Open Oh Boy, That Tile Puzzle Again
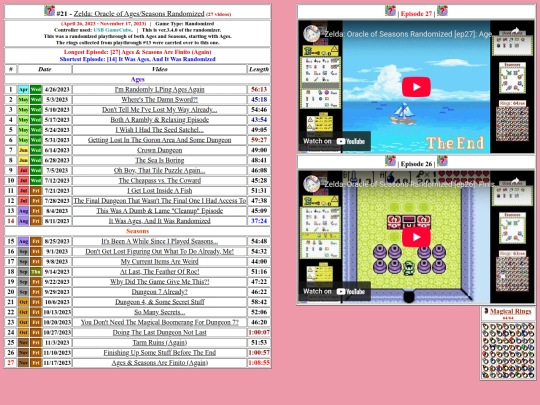The image size is (540, 405). 159,170
